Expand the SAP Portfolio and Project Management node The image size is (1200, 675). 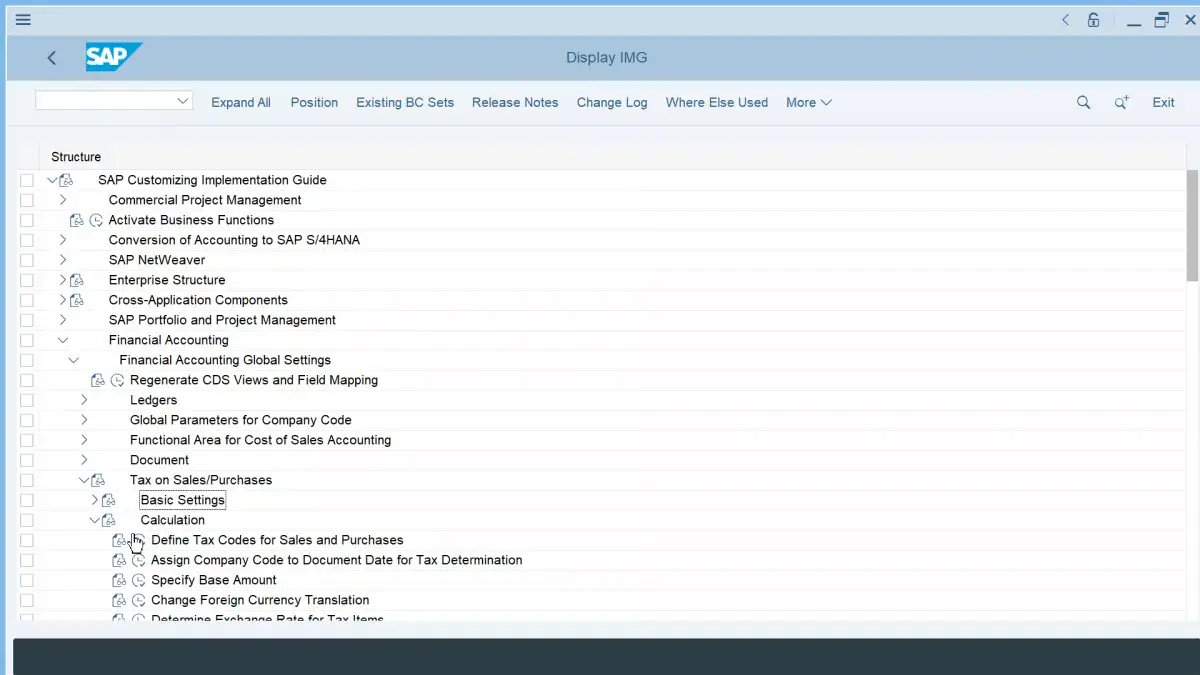coord(63,320)
